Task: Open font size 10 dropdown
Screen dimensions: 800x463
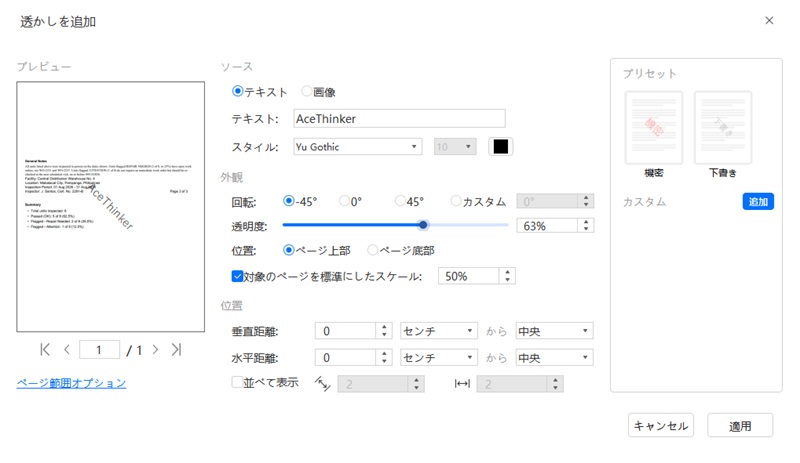Action: pos(455,147)
